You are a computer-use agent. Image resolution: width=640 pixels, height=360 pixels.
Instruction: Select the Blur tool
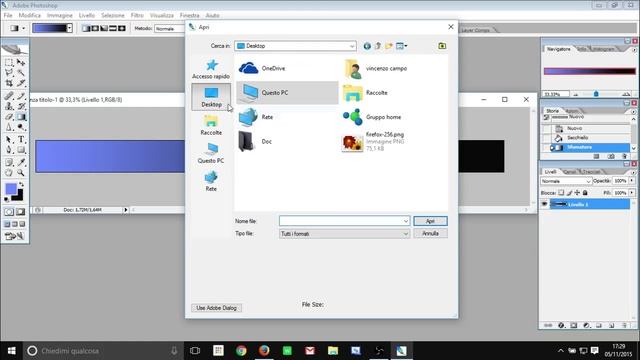click(x=9, y=127)
